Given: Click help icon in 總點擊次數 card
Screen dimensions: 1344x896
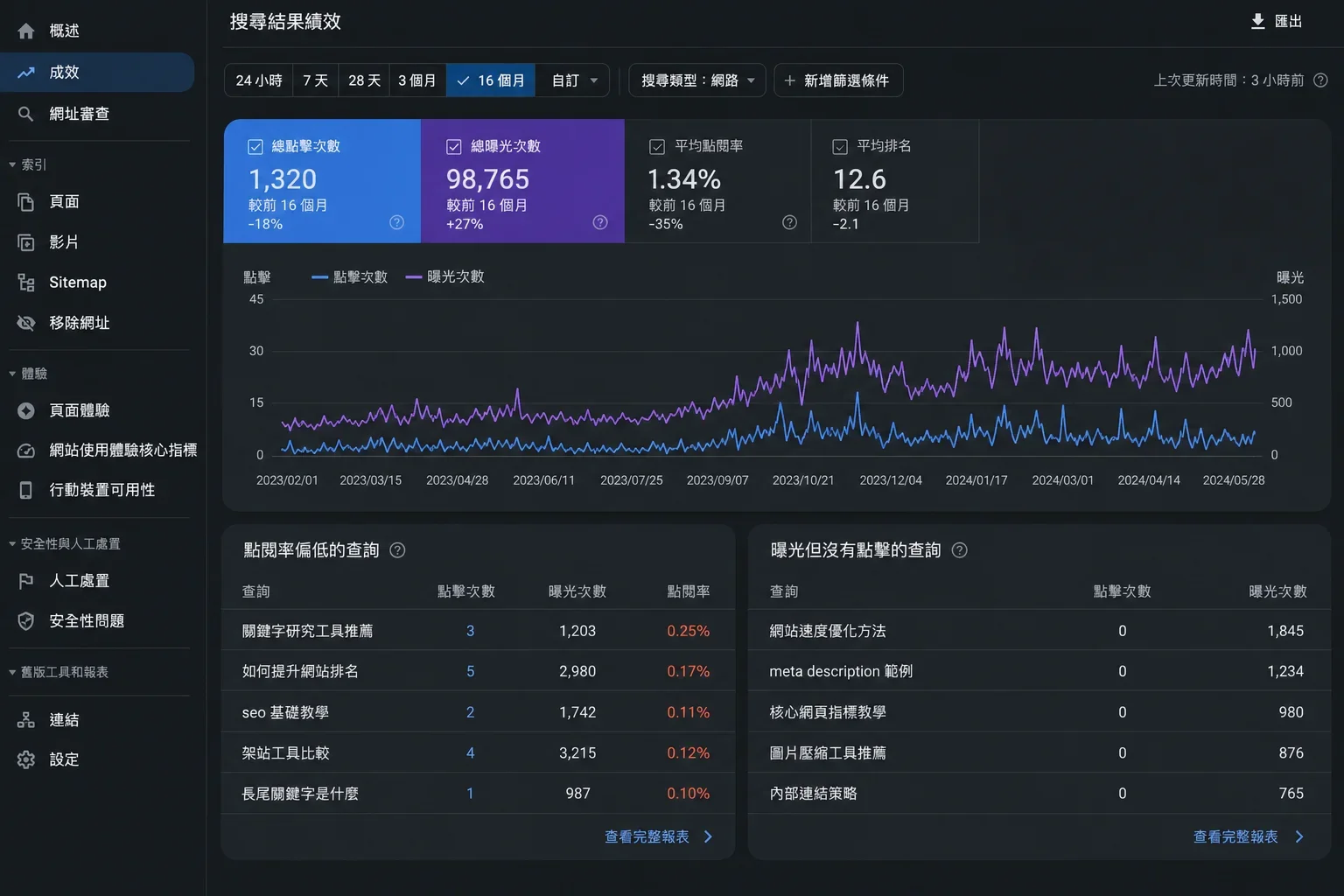Looking at the screenshot, I should (396, 222).
